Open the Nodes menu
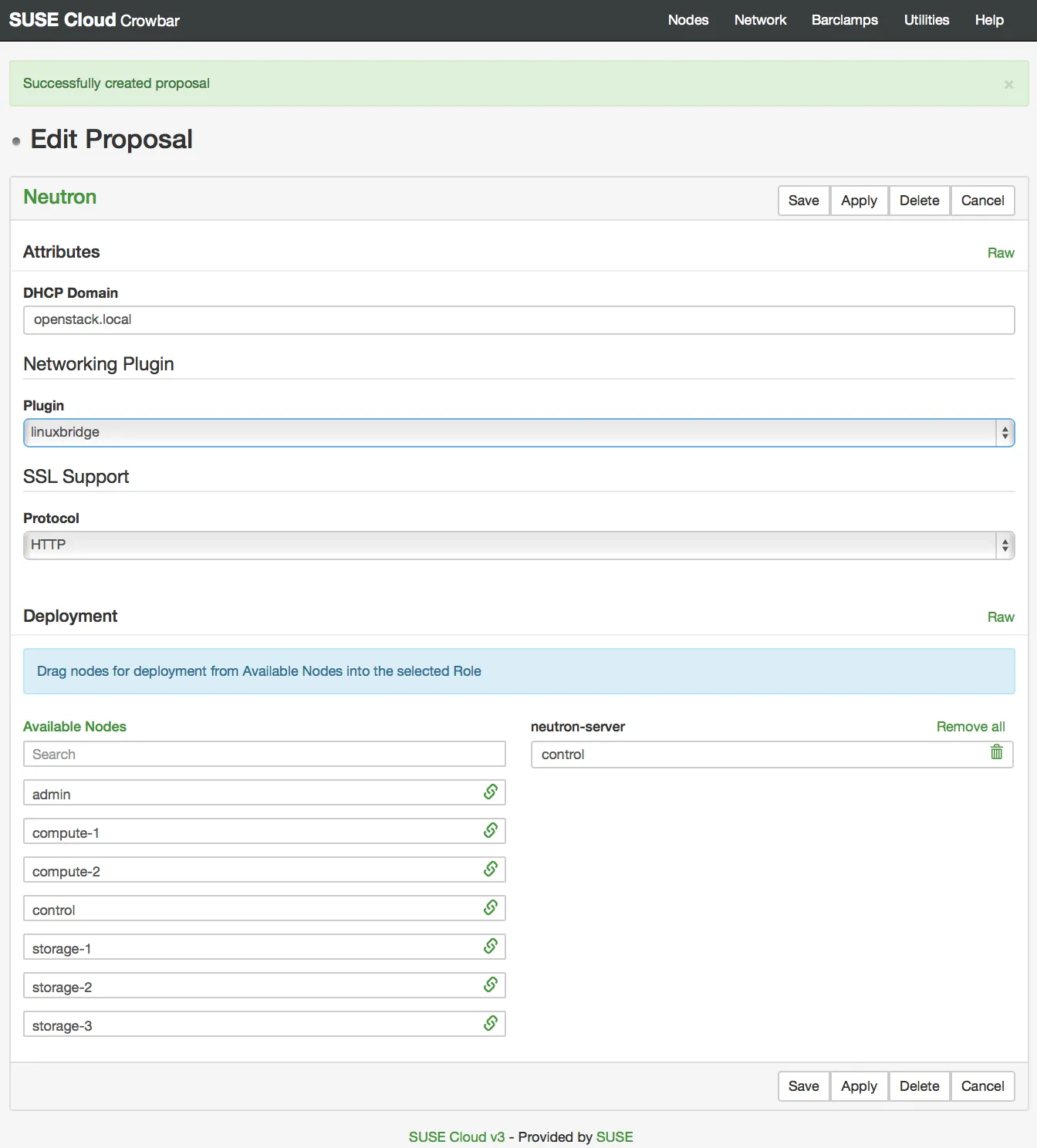This screenshot has width=1037, height=1148. (x=688, y=20)
